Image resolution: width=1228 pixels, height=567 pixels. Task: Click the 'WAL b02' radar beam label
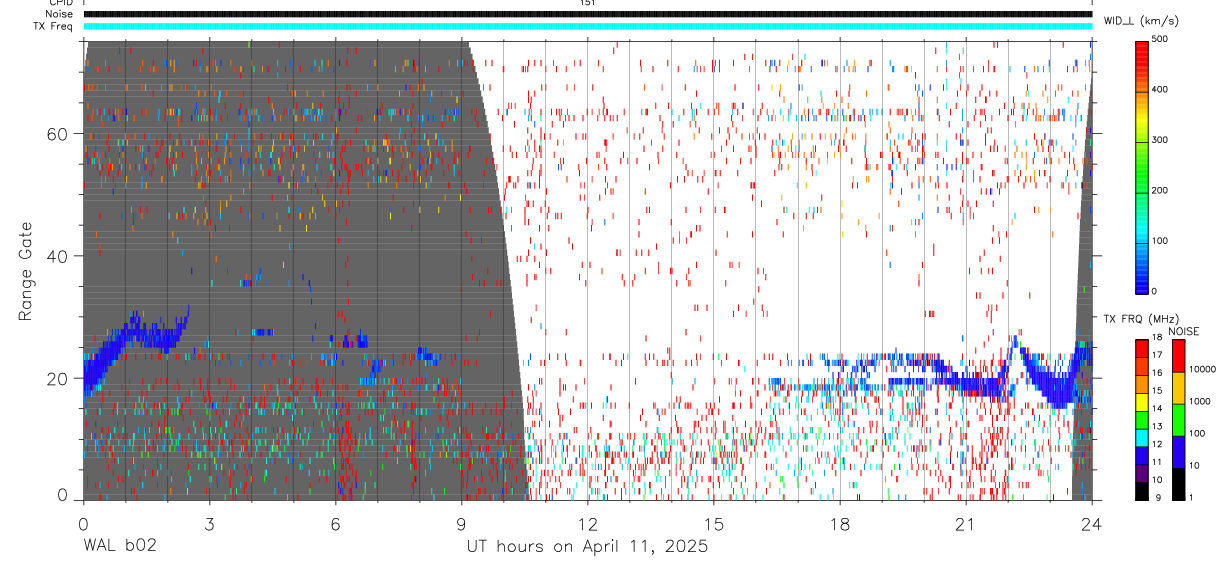[x=120, y=547]
